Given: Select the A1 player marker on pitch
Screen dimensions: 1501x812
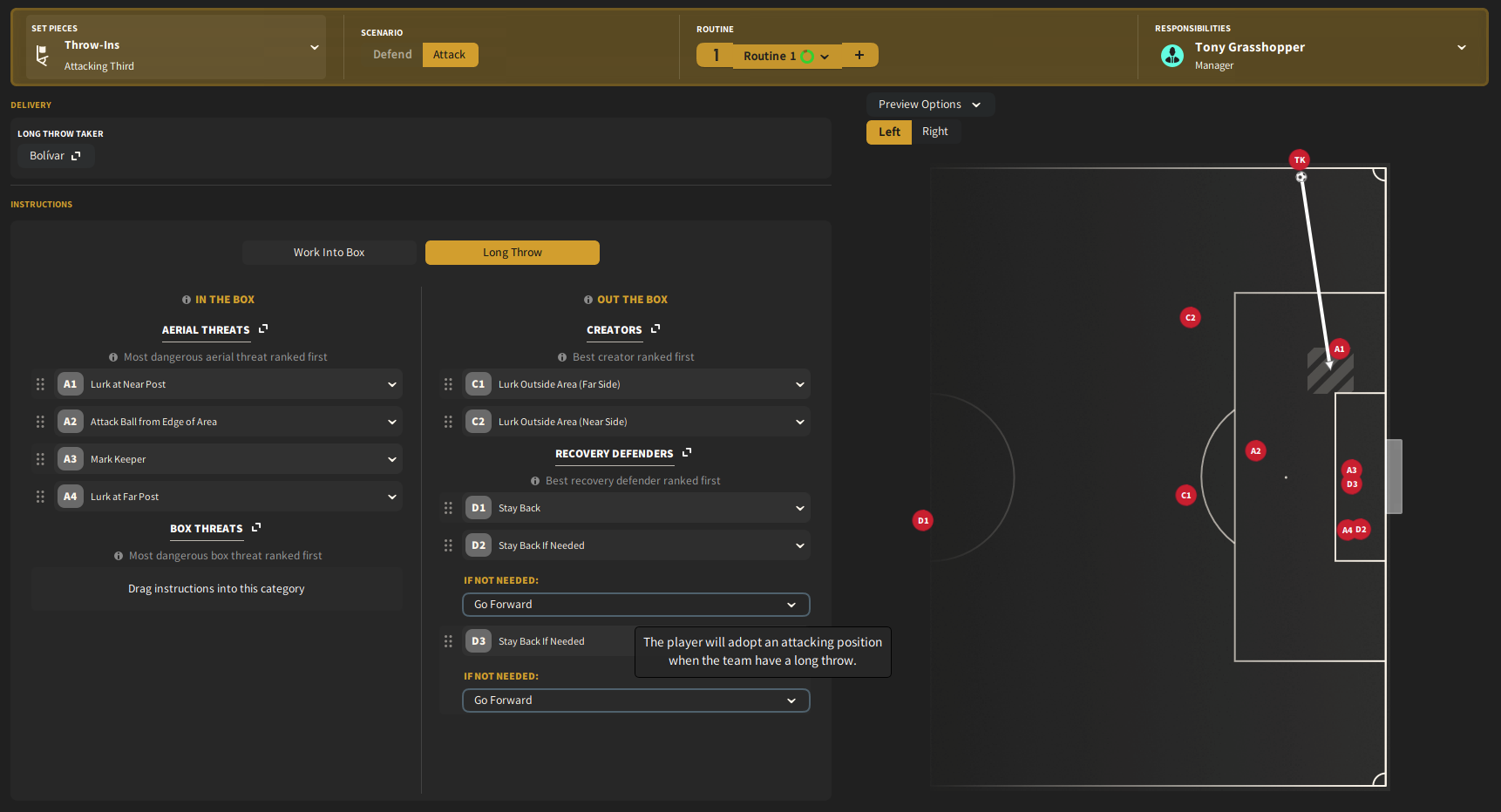Looking at the screenshot, I should [1340, 348].
